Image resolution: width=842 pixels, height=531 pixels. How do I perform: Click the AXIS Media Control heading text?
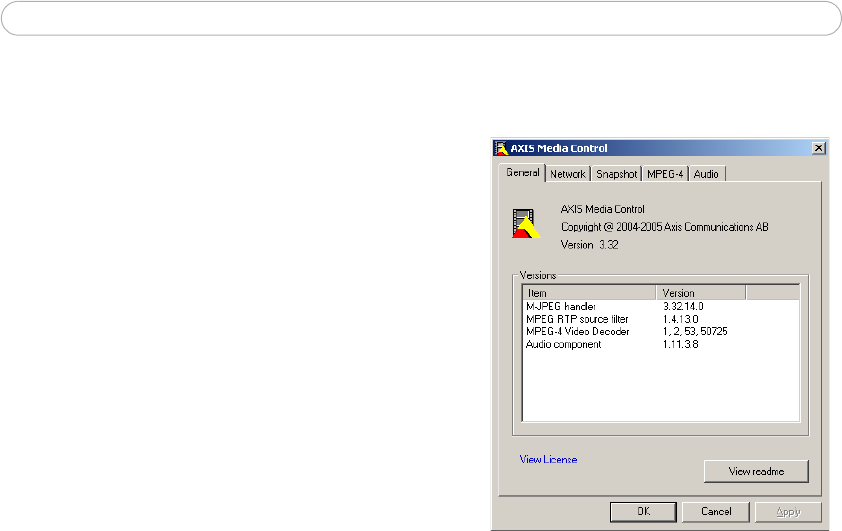[603, 209]
